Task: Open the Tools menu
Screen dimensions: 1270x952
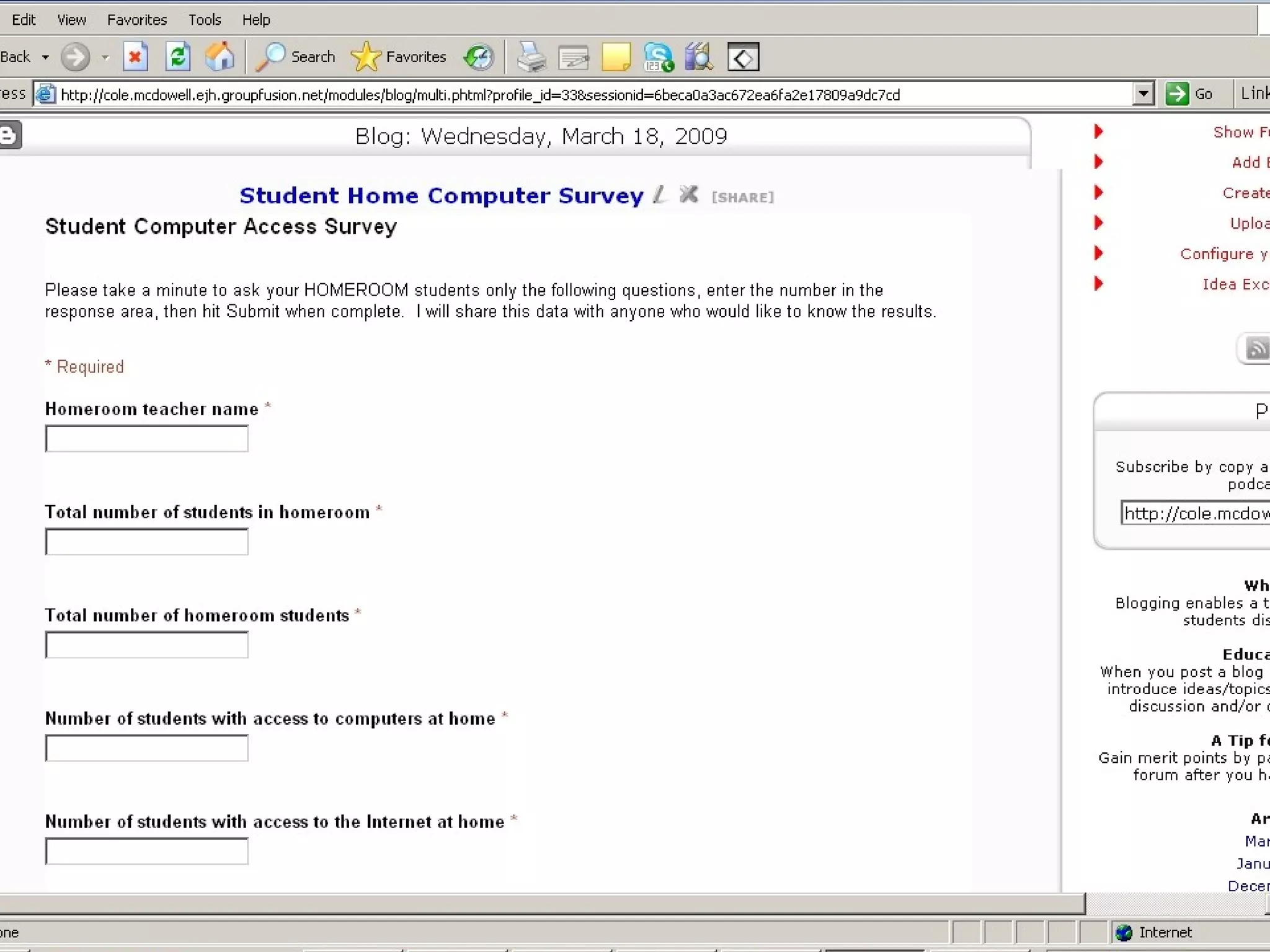Action: tap(205, 20)
